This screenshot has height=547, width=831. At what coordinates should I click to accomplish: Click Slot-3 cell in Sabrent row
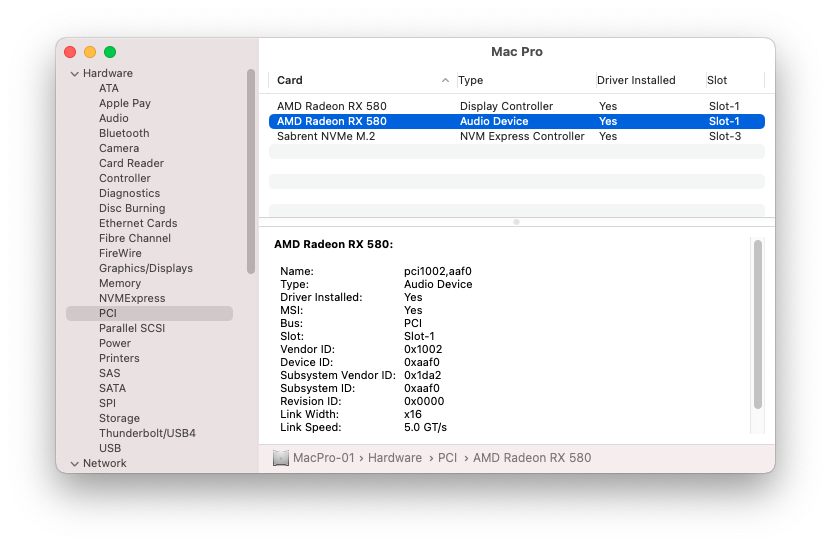pos(725,137)
